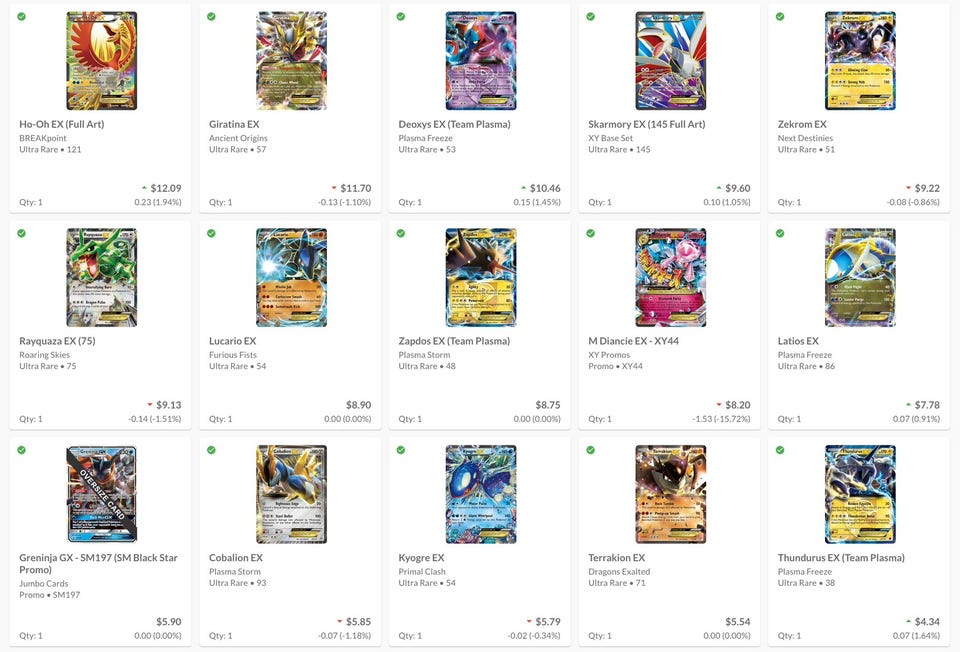Open the Deoxys EX card image
The height and width of the screenshot is (652, 960).
(x=481, y=61)
